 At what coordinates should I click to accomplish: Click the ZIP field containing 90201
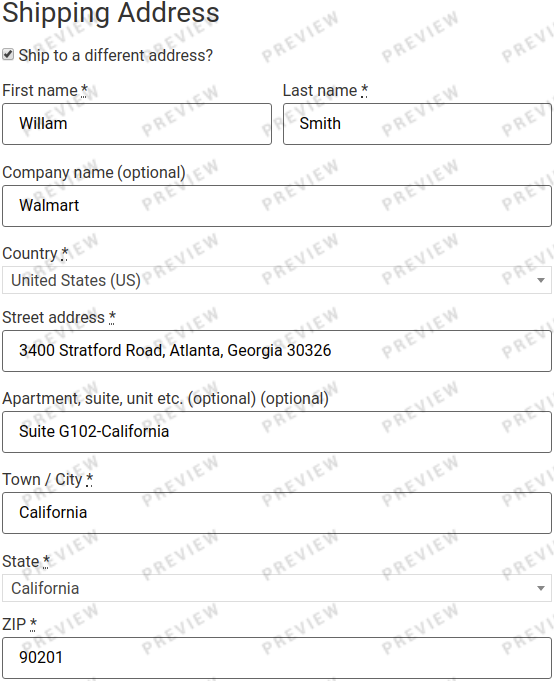pos(277,658)
